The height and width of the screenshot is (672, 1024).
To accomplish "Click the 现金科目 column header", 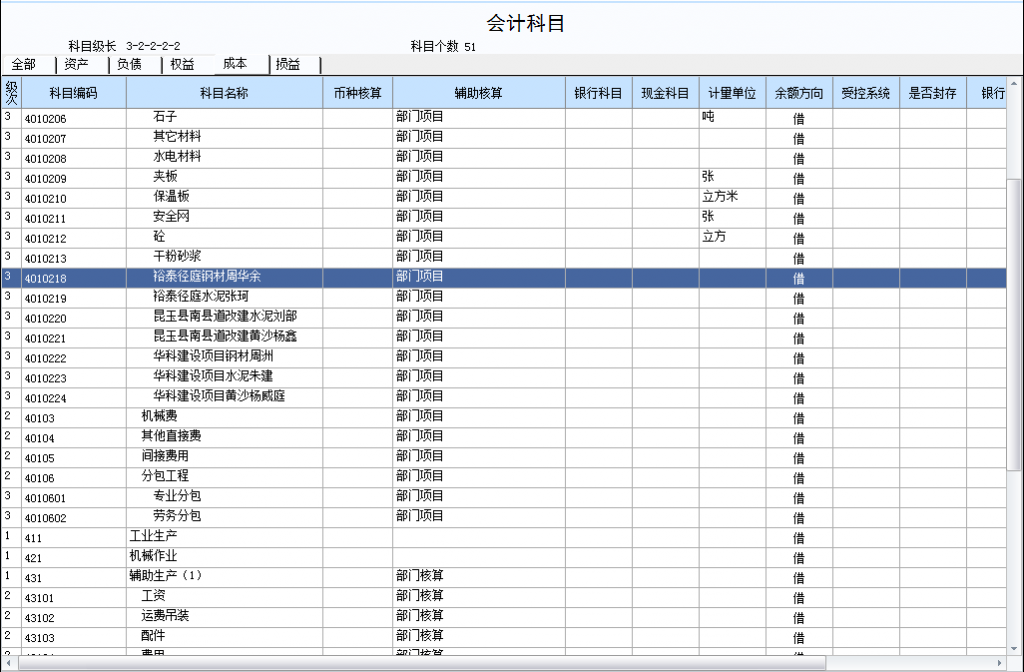I will pyautogui.click(x=665, y=93).
